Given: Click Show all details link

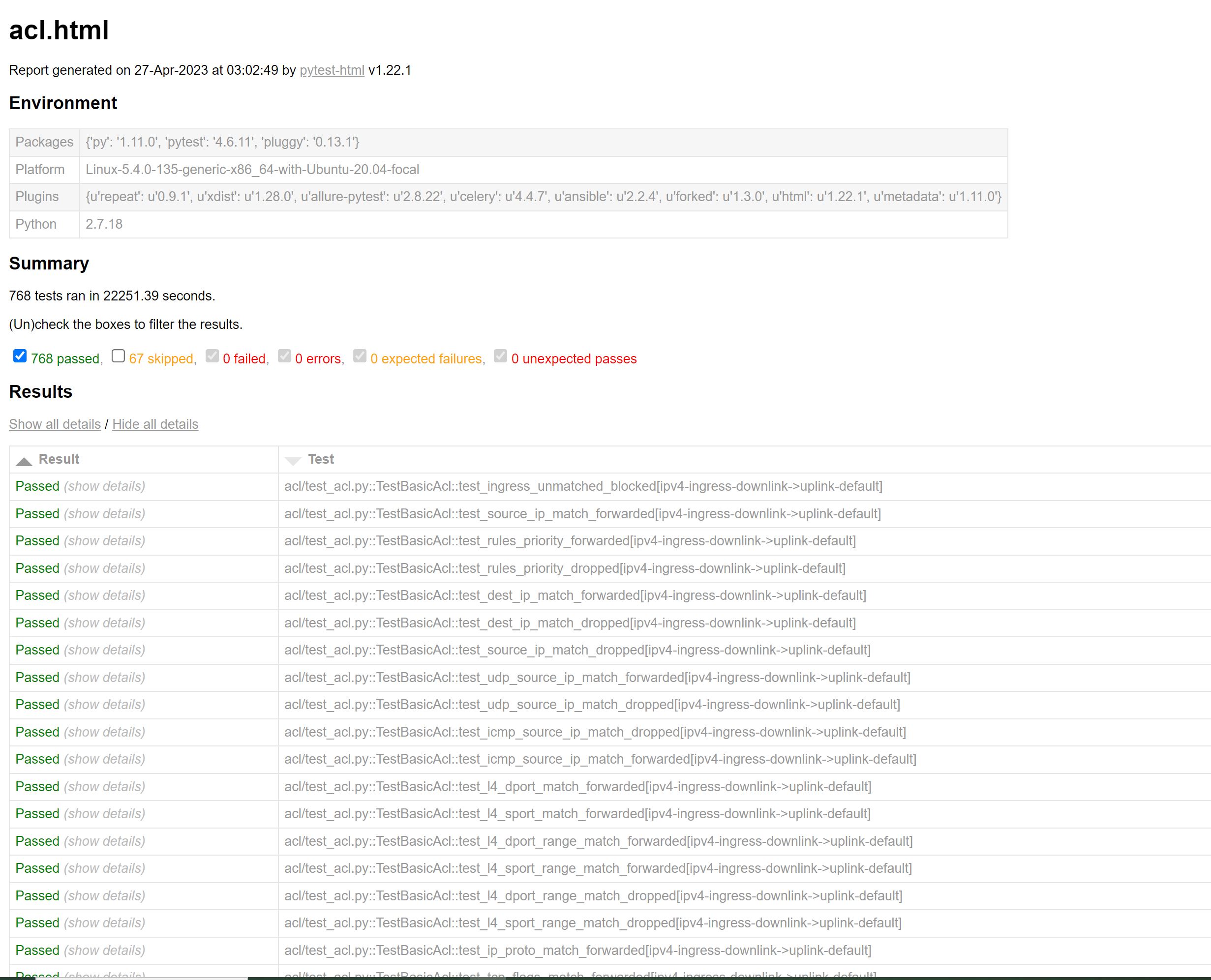Looking at the screenshot, I should [55, 424].
